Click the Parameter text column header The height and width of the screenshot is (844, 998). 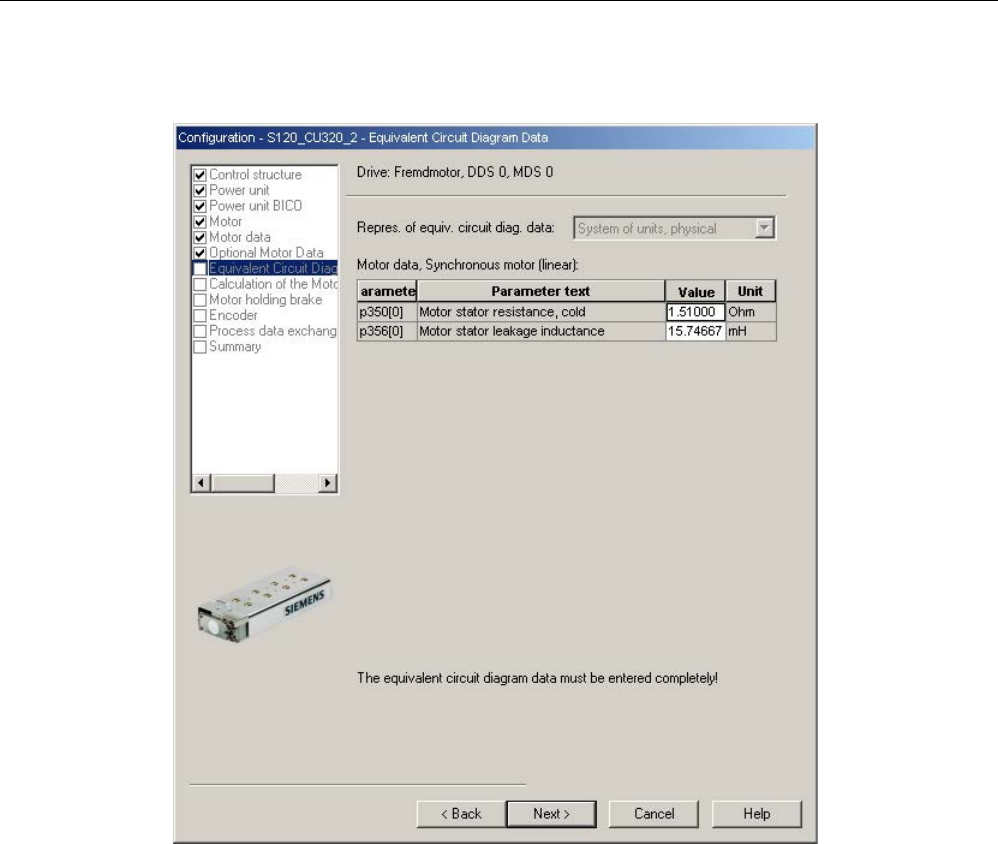click(540, 291)
